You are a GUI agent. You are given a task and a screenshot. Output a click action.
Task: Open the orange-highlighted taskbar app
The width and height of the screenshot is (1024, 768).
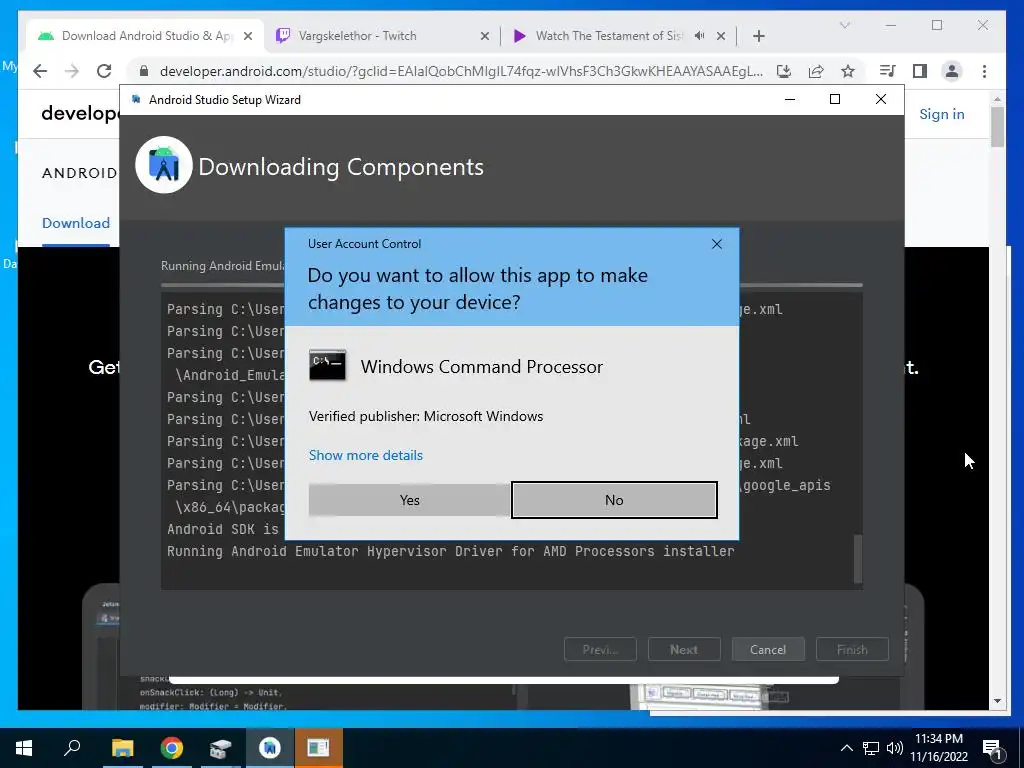tap(319, 748)
